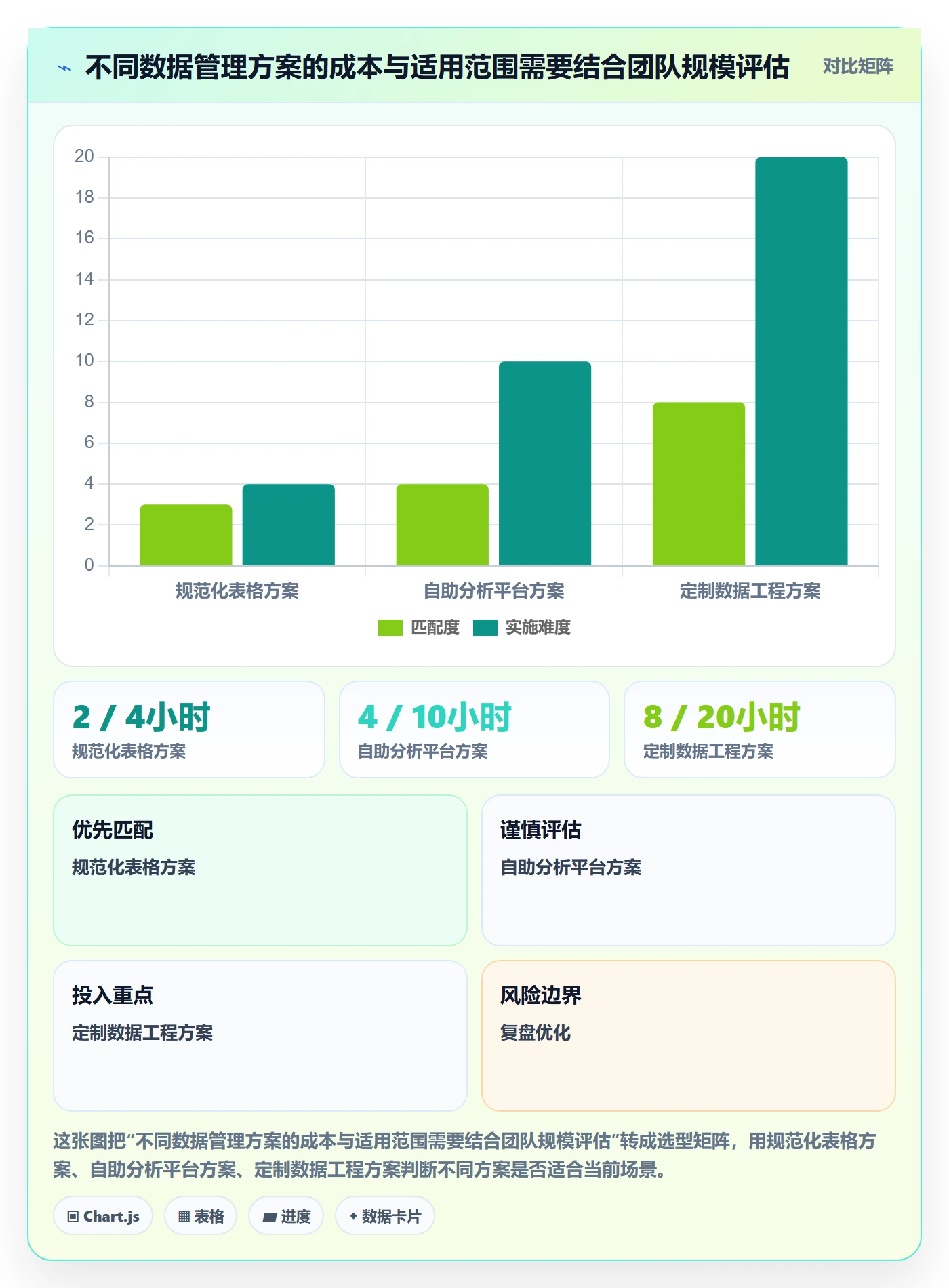Image resolution: width=949 pixels, height=1288 pixels.
Task: Click the diamond icon in 数据卡片 tag
Action: pos(353,1216)
